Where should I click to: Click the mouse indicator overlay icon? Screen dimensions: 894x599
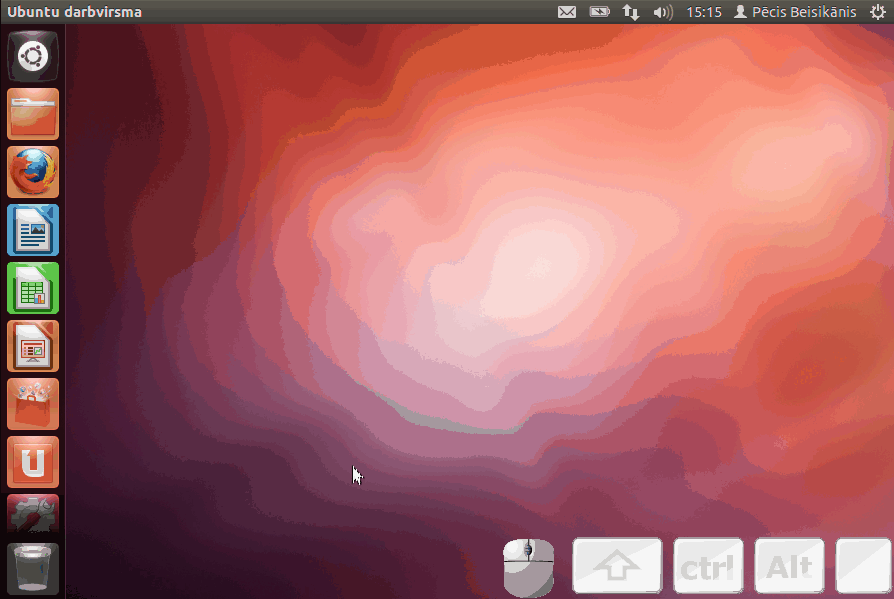point(529,567)
